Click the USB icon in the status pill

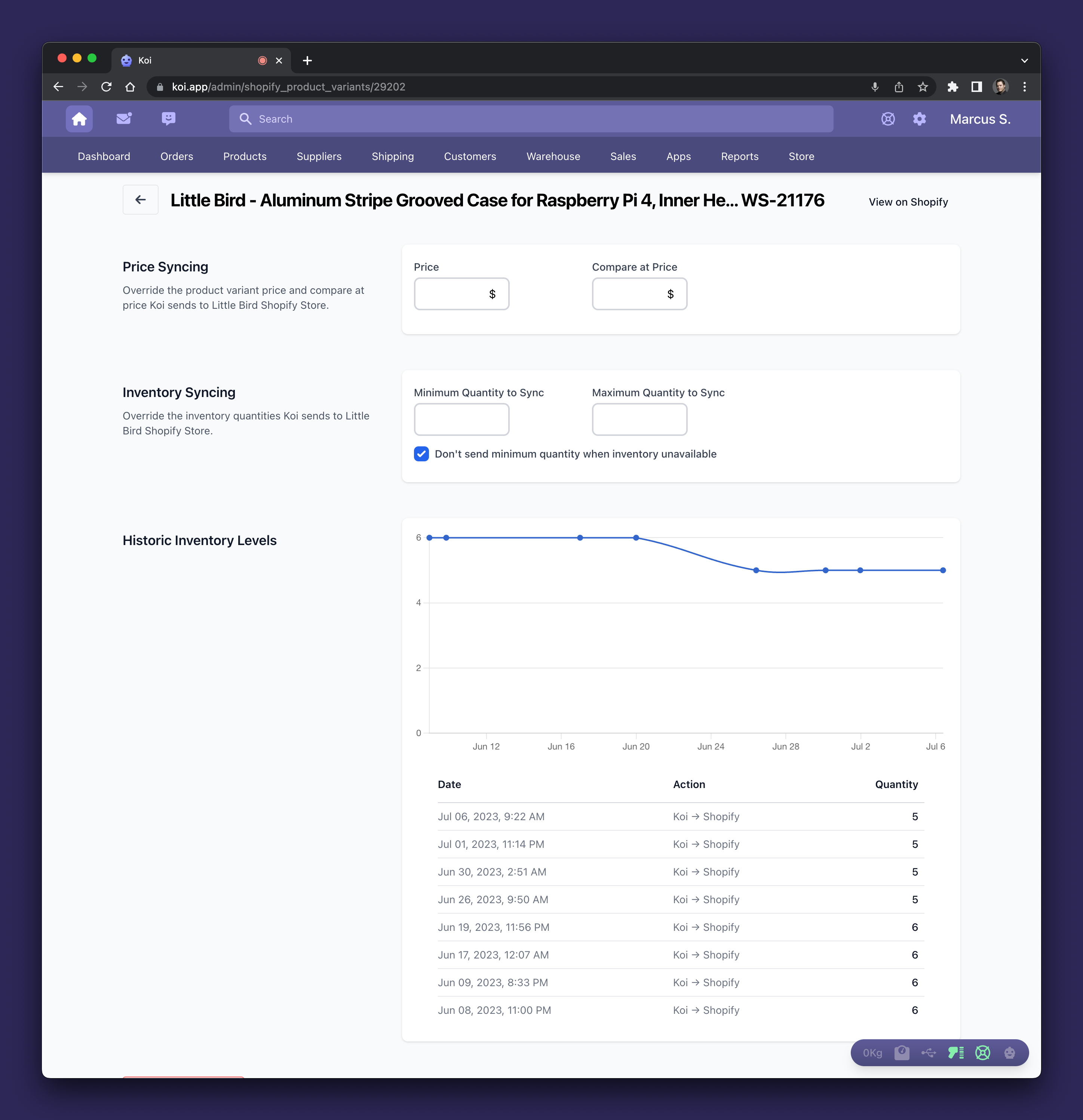(929, 1053)
